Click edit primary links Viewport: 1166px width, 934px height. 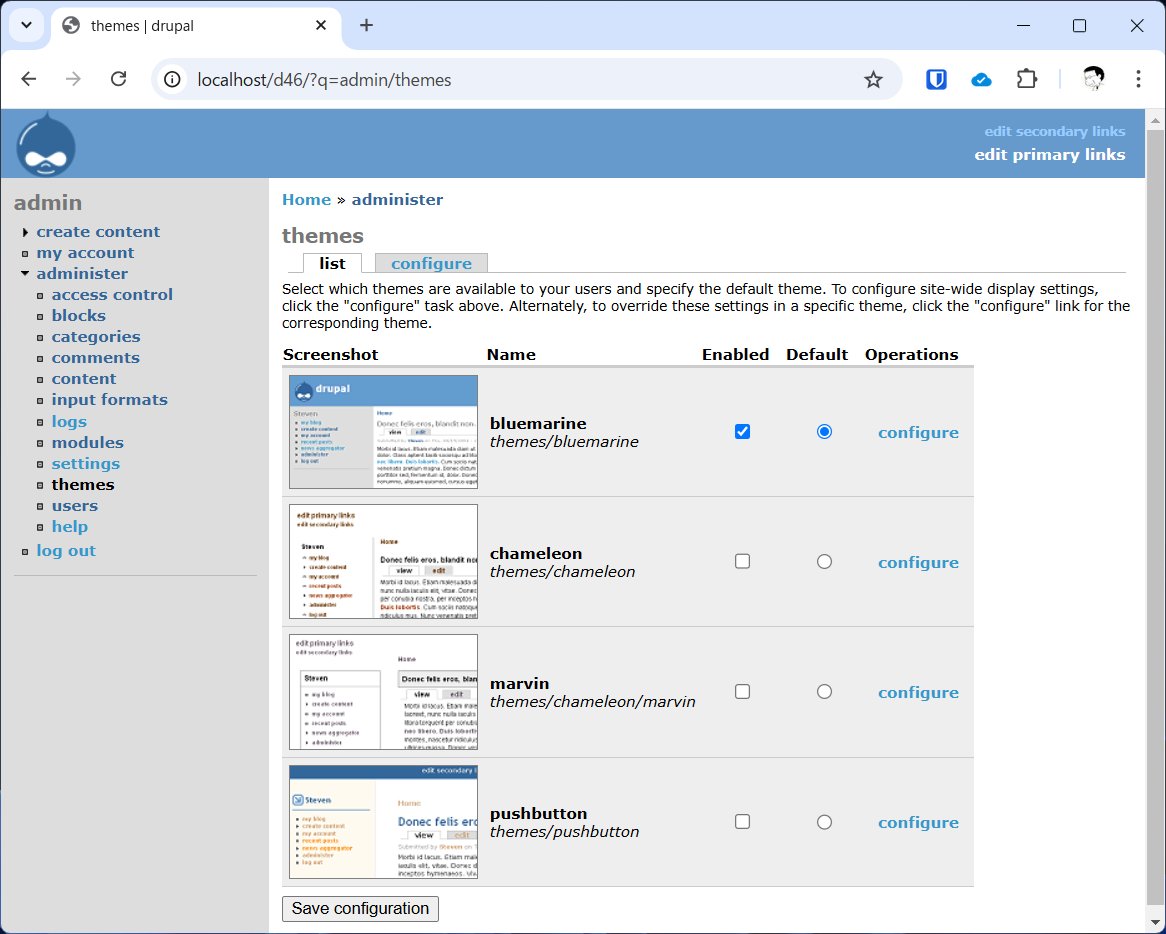click(1049, 155)
